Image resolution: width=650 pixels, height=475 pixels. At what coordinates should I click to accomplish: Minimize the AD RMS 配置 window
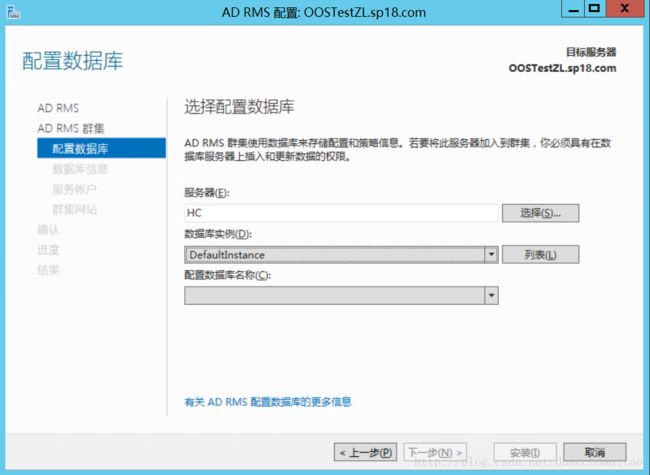pos(573,9)
